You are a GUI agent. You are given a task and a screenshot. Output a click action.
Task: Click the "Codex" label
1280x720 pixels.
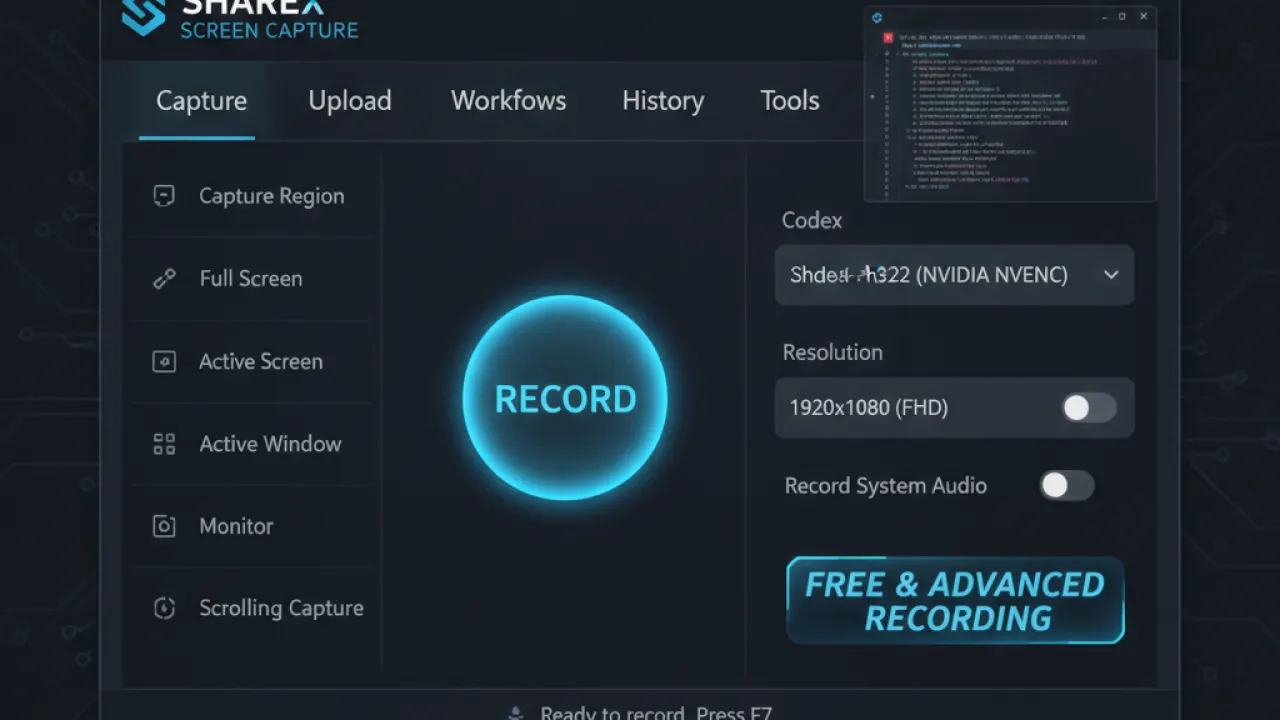coord(812,221)
